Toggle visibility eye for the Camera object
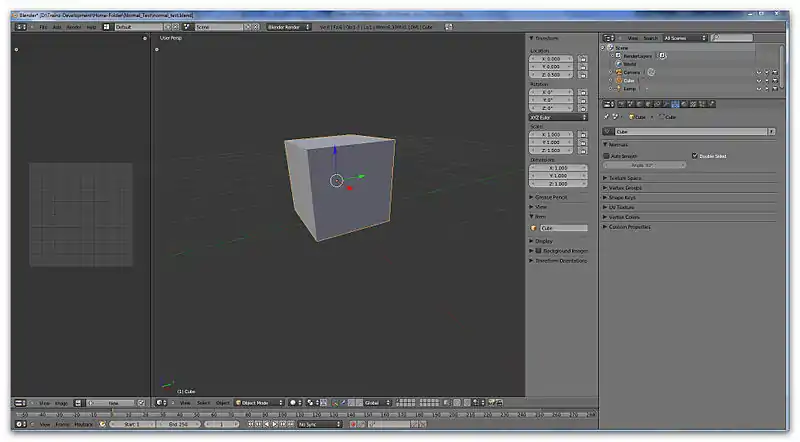This screenshot has height=442, width=800. (x=758, y=72)
